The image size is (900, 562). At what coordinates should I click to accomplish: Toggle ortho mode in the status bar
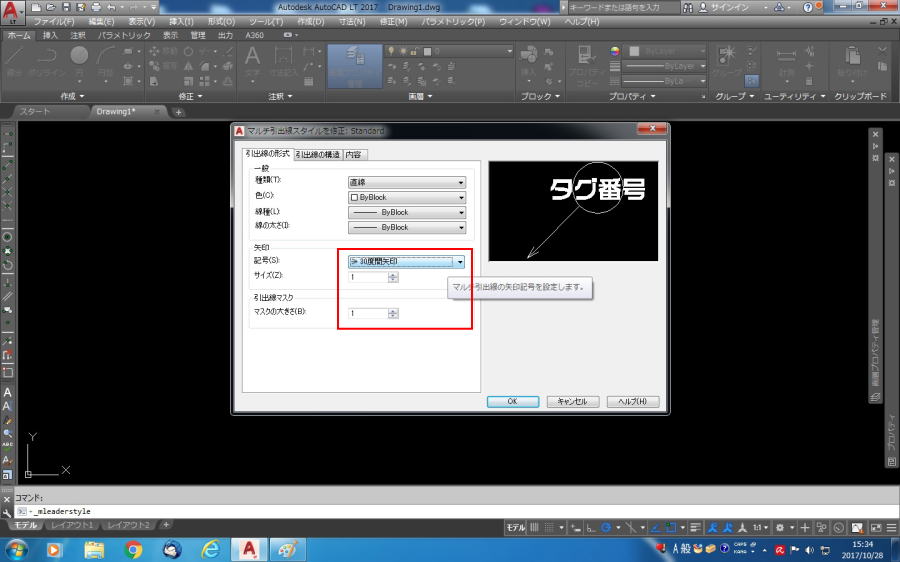[x=591, y=527]
